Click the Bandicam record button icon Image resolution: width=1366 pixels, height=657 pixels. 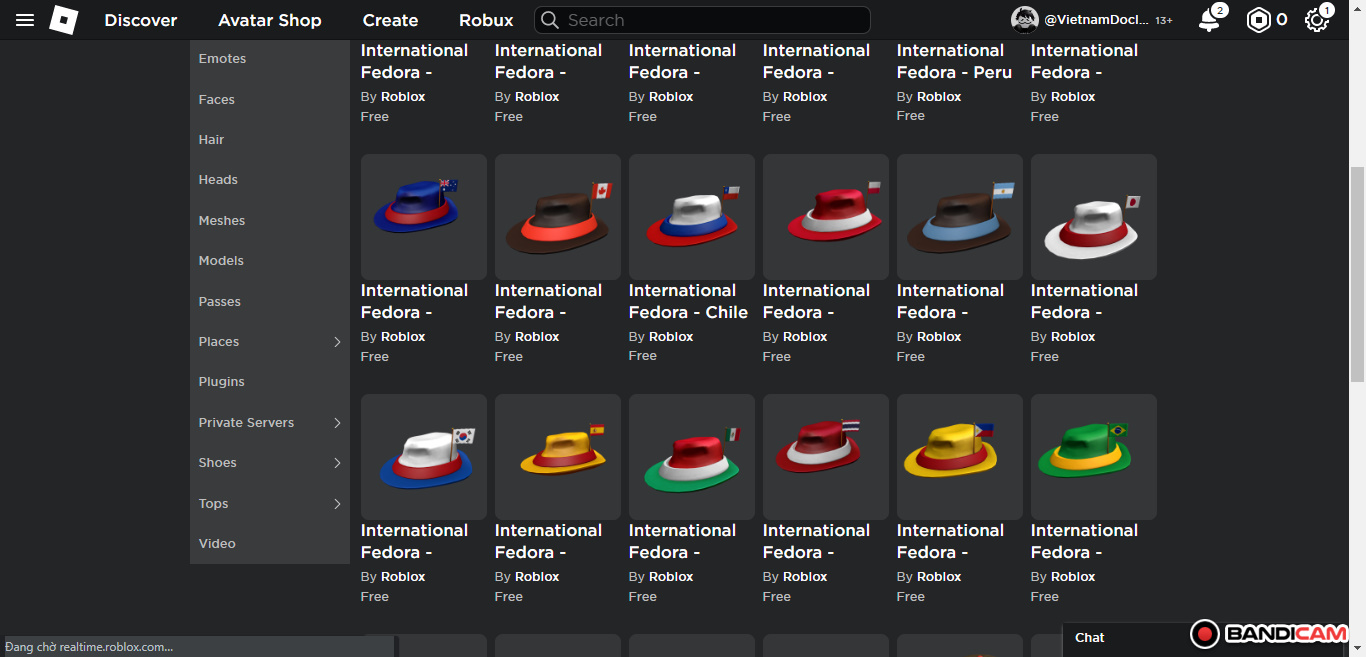pyautogui.click(x=1205, y=634)
